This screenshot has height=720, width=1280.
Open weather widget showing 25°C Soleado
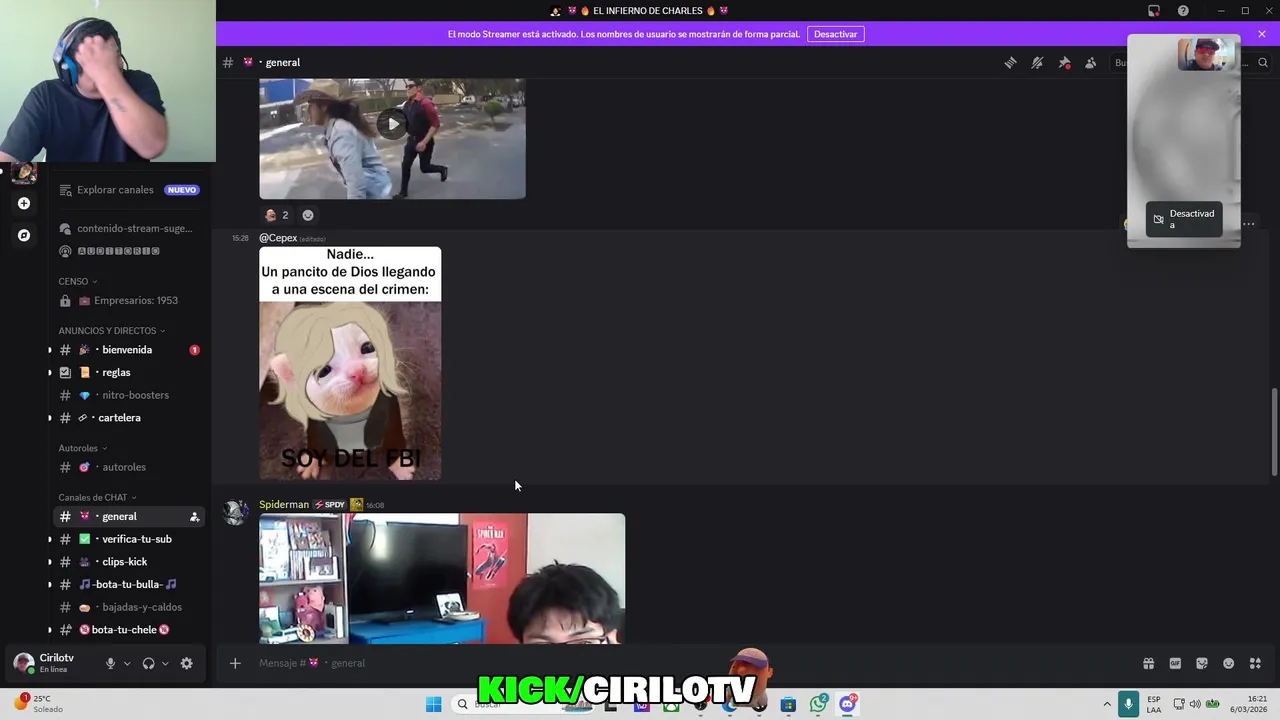(38, 703)
